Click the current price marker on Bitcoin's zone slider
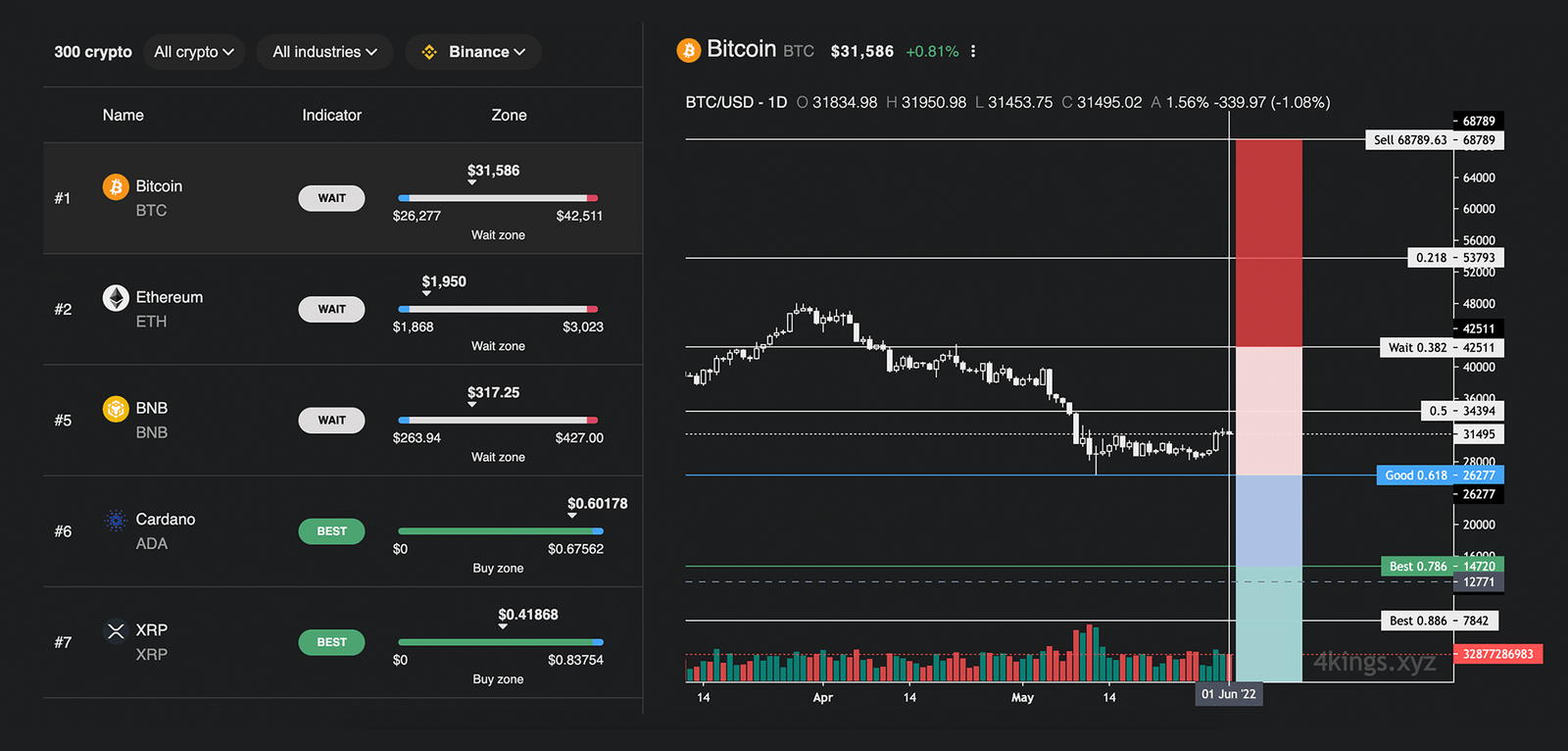Image resolution: width=1568 pixels, height=751 pixels. (471, 182)
